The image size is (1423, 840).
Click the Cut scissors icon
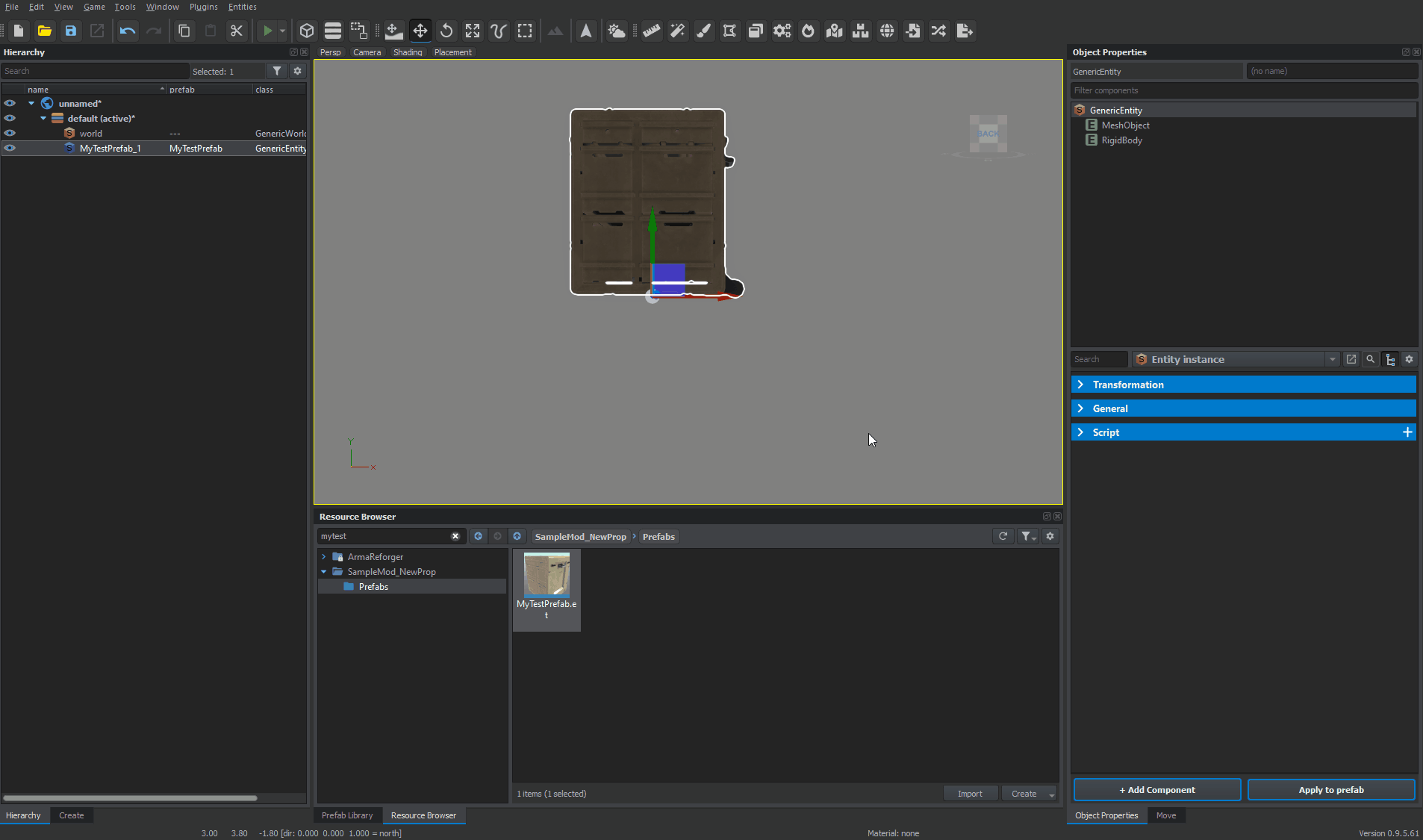point(237,31)
